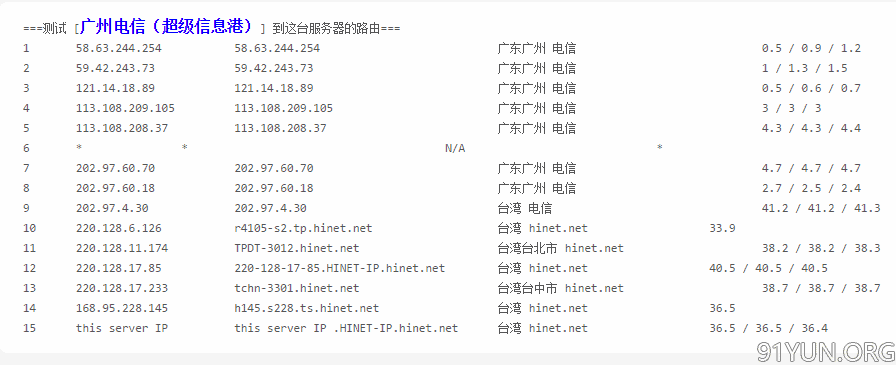Click the 113.108.209.105 hostname entry
Image resolution: width=896 pixels, height=365 pixels.
[283, 109]
